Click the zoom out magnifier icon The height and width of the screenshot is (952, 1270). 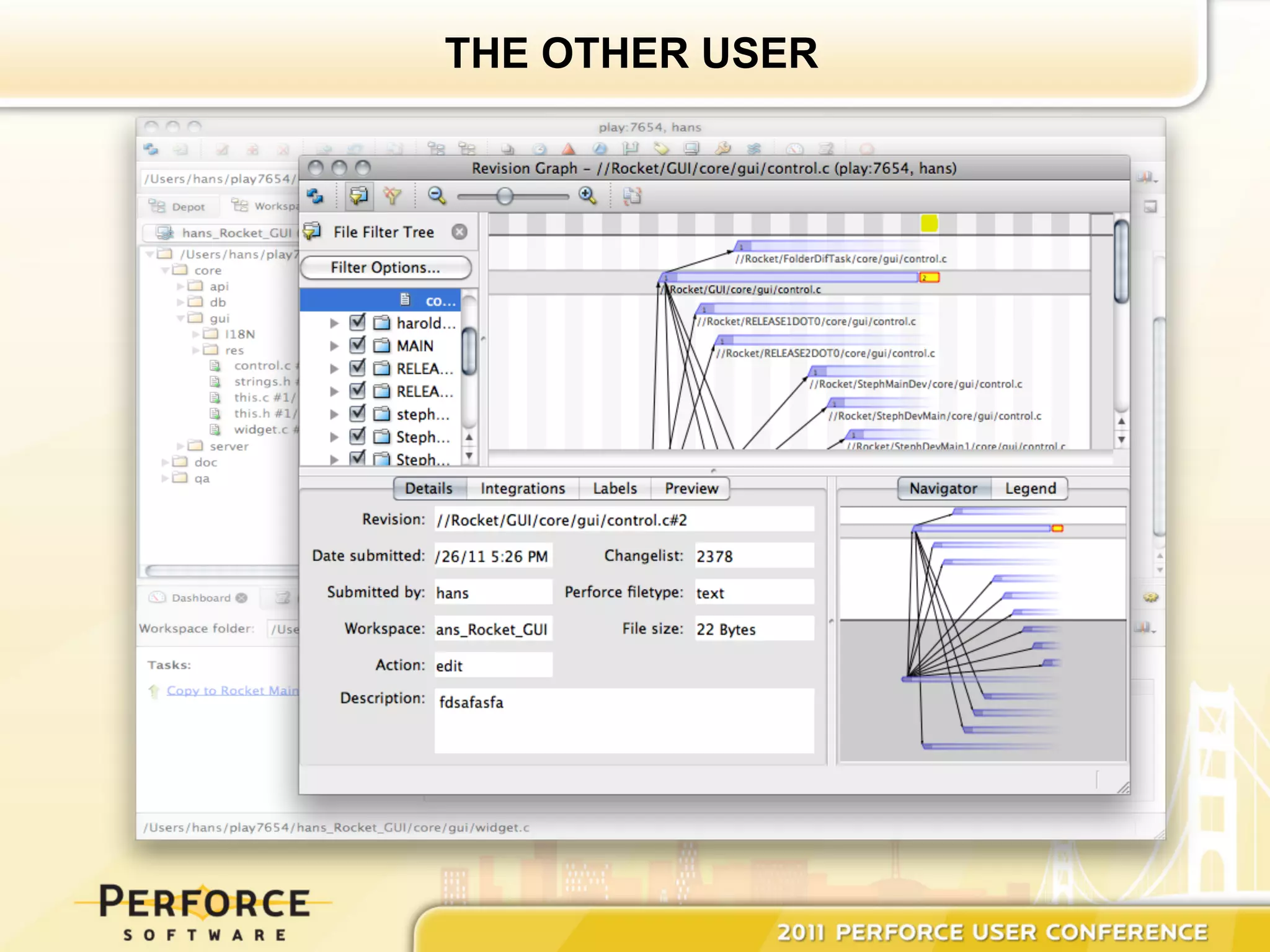(x=437, y=196)
